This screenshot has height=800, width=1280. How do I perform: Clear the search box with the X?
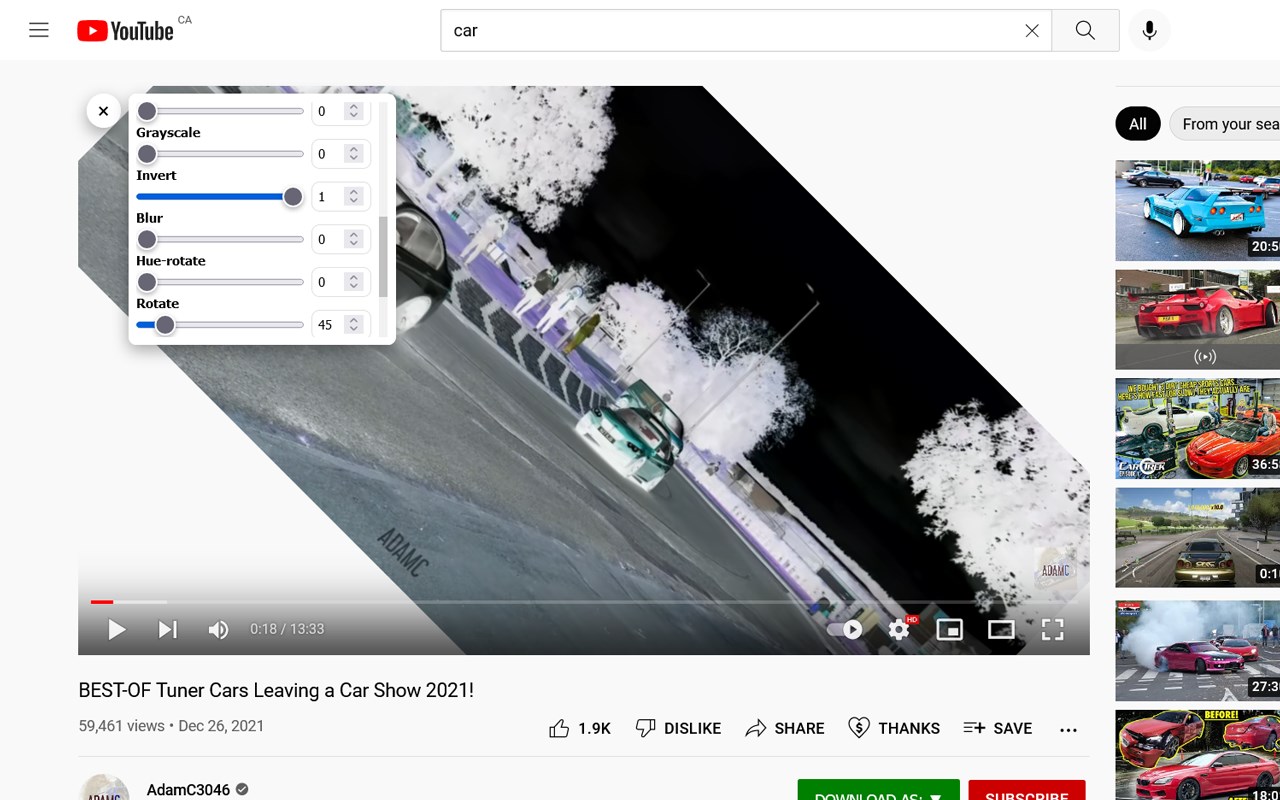(1032, 31)
